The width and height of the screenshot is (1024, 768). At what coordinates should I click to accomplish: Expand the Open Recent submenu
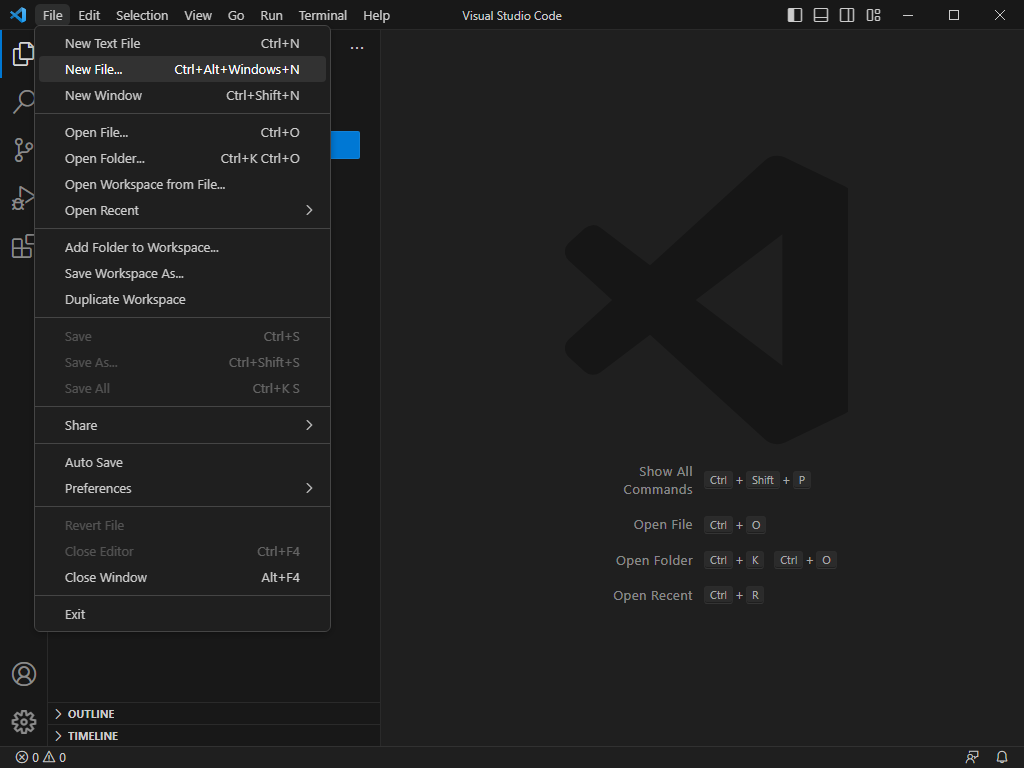pos(182,210)
